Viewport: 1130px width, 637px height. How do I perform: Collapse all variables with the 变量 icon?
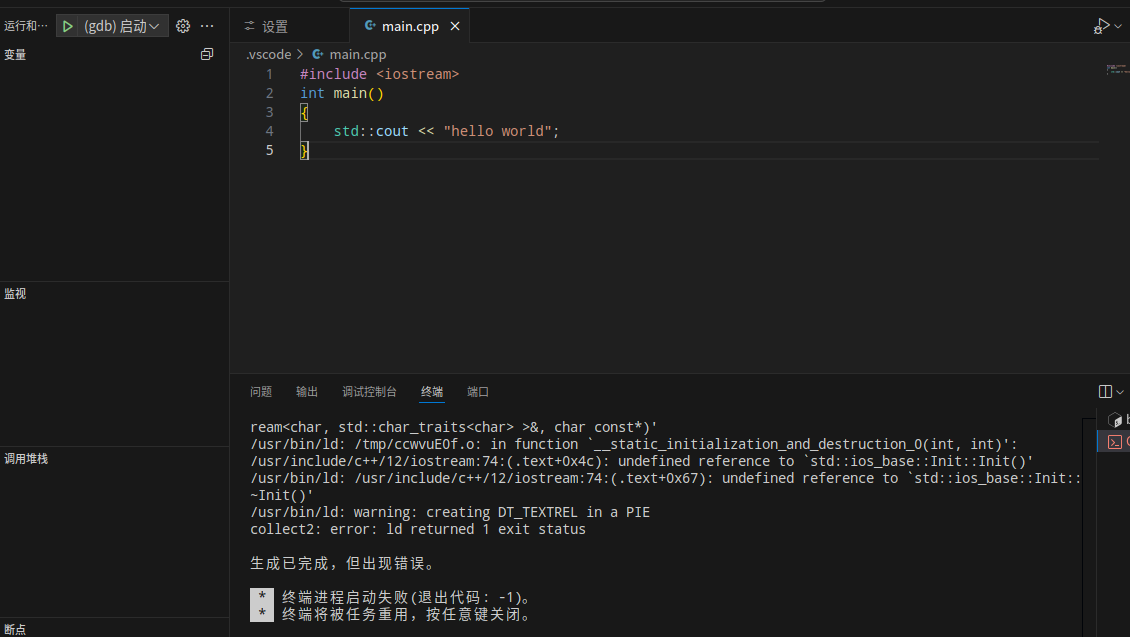point(207,54)
